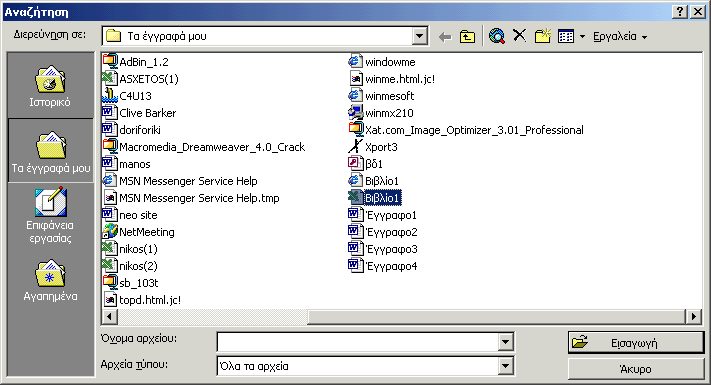This screenshot has width=711, height=385.
Task: Expand the Όνομα αρχείου dropdown arrow
Action: point(505,342)
